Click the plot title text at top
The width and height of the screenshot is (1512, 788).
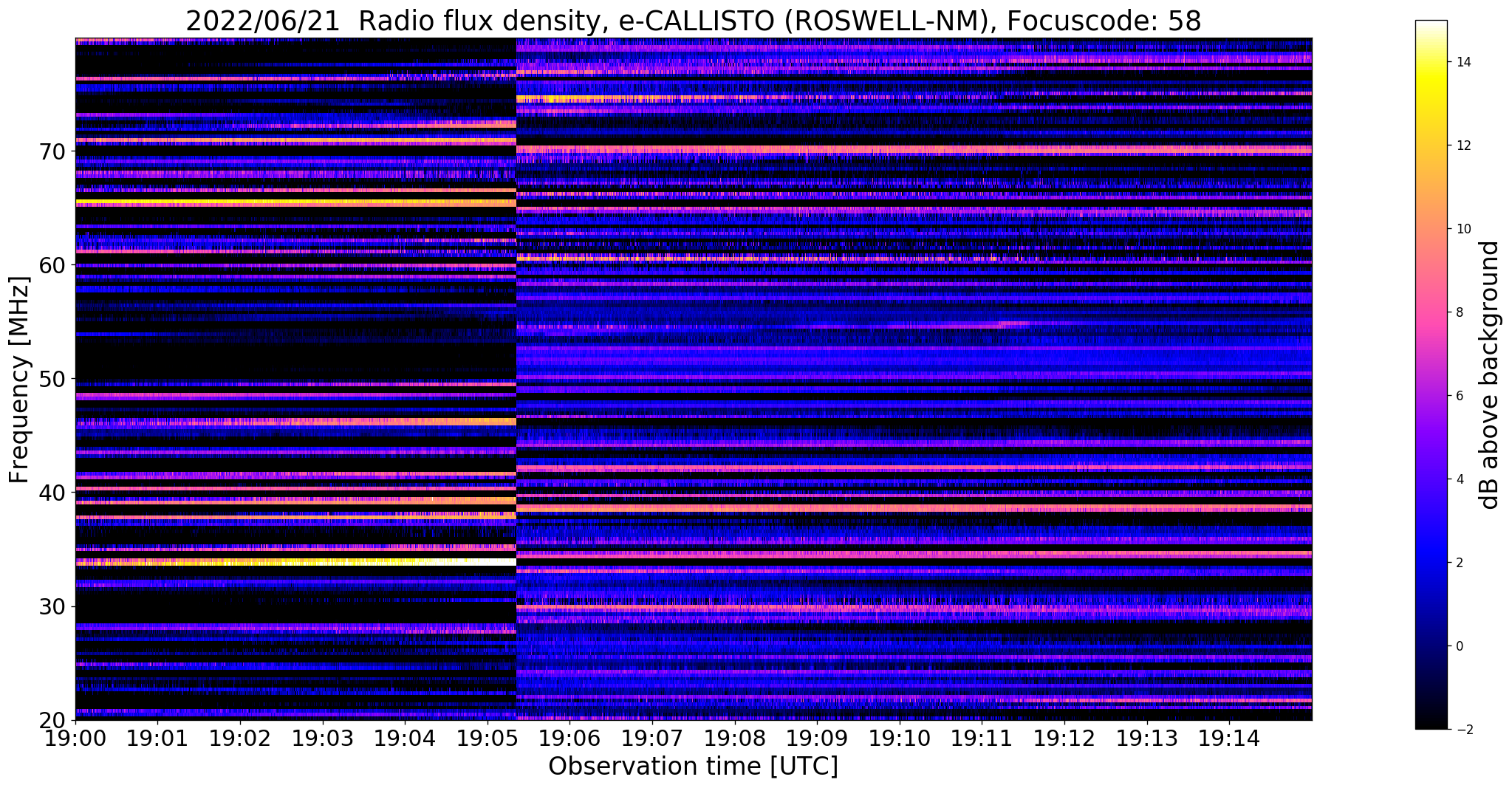(693, 20)
